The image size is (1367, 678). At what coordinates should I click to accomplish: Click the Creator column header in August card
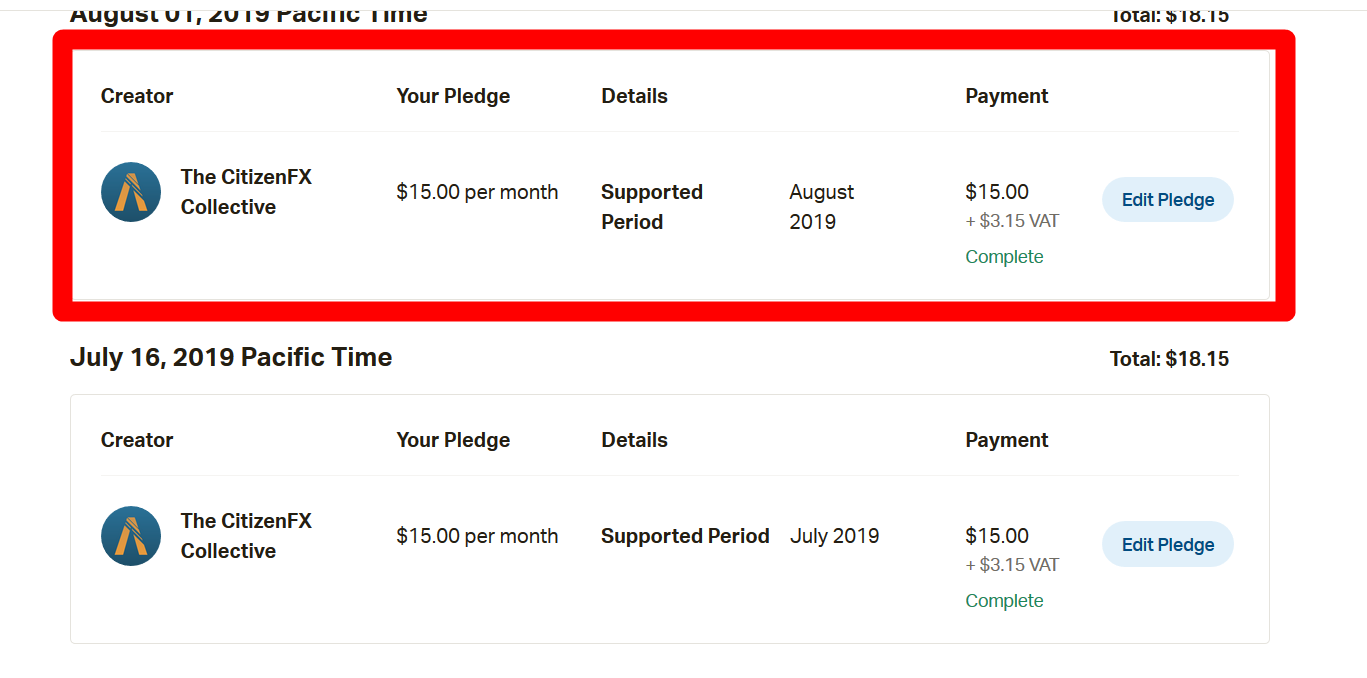pos(137,96)
